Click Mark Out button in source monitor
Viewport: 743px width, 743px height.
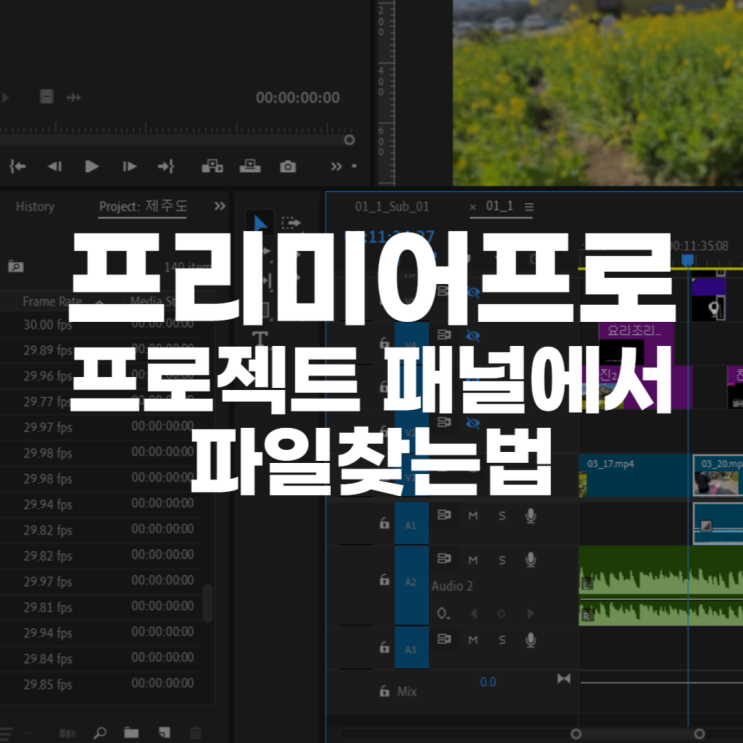pyautogui.click(x=166, y=166)
